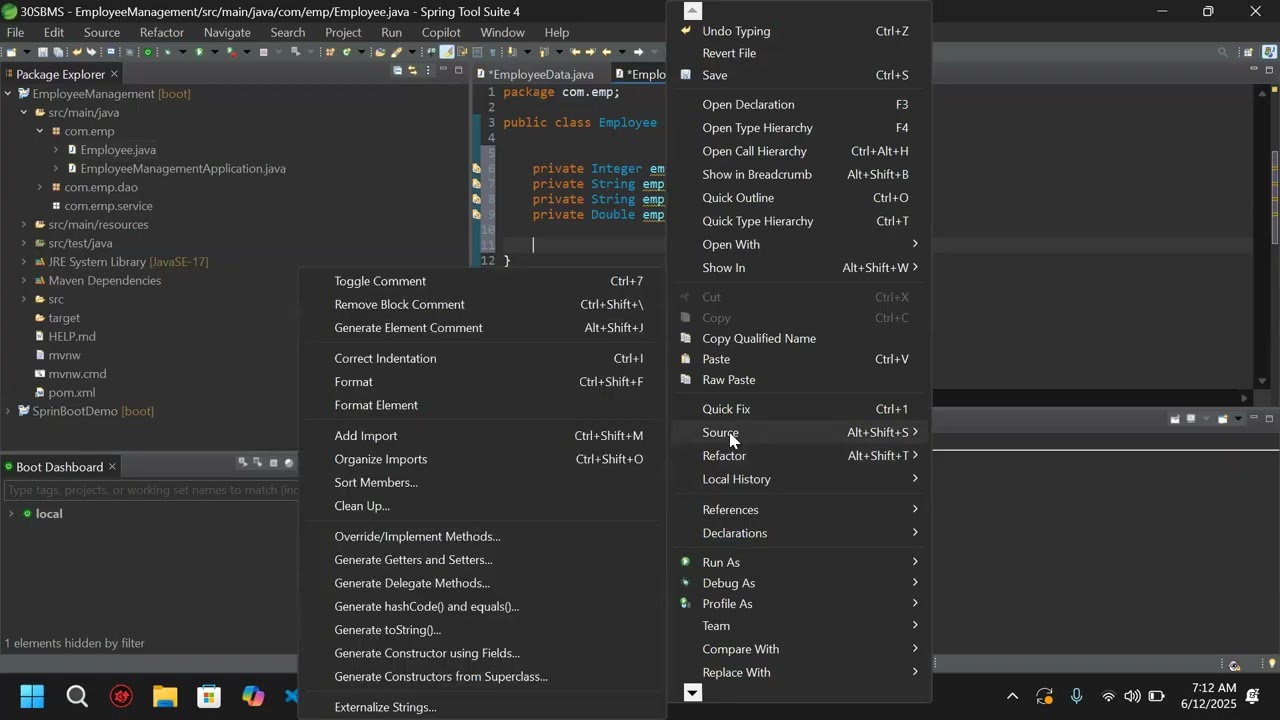Switch to the Java perspective icon
This screenshot has width=1280, height=720.
(1267, 52)
